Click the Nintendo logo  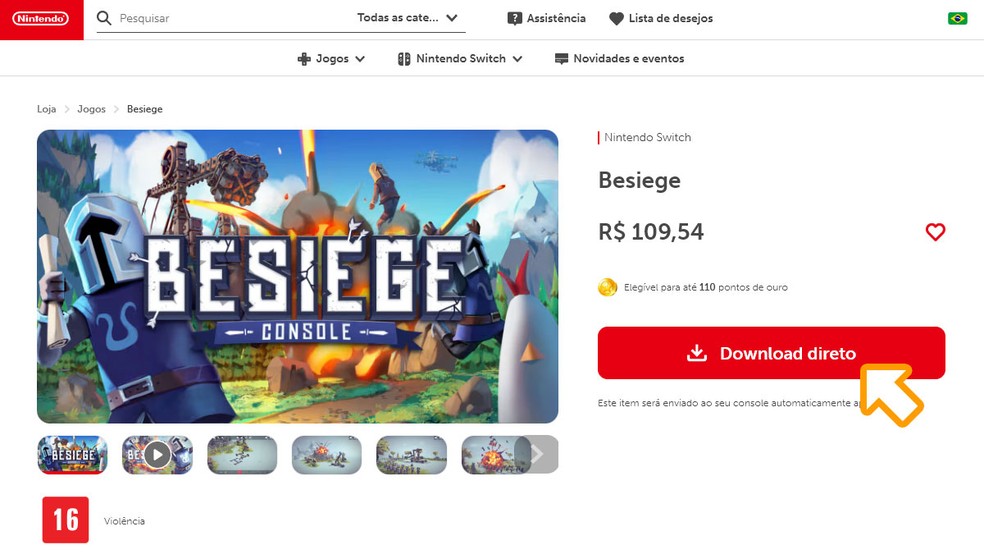[41, 19]
